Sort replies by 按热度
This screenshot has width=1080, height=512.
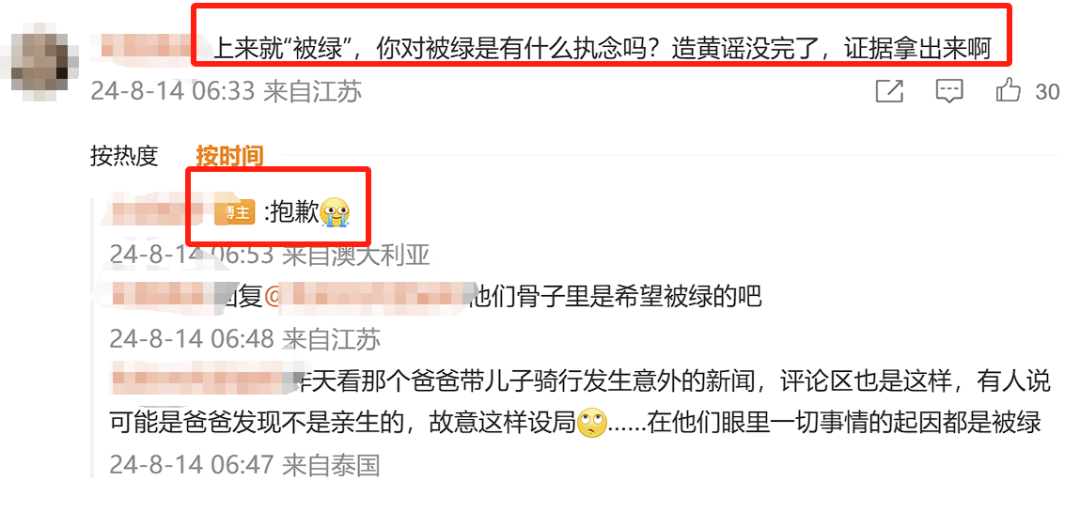coord(124,156)
